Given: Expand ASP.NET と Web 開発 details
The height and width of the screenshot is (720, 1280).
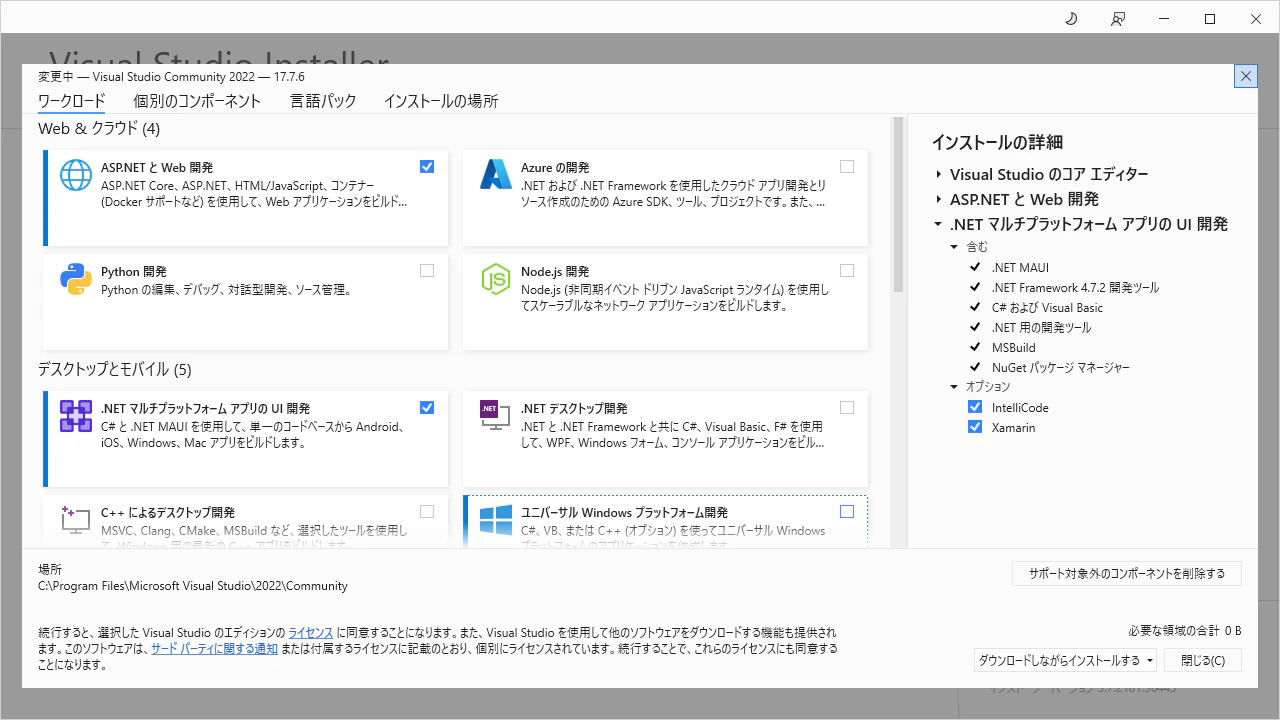Looking at the screenshot, I should coord(938,199).
